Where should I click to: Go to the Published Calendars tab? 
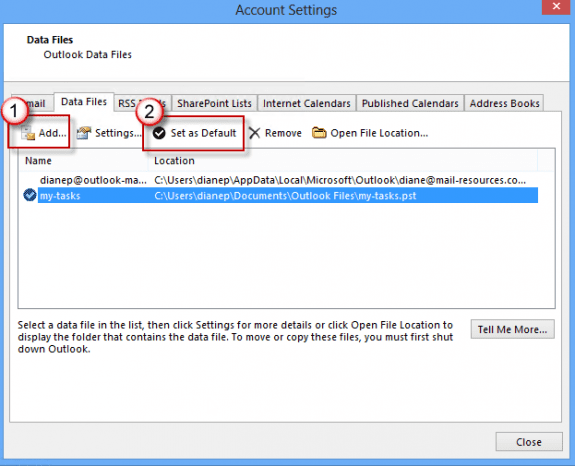point(410,103)
